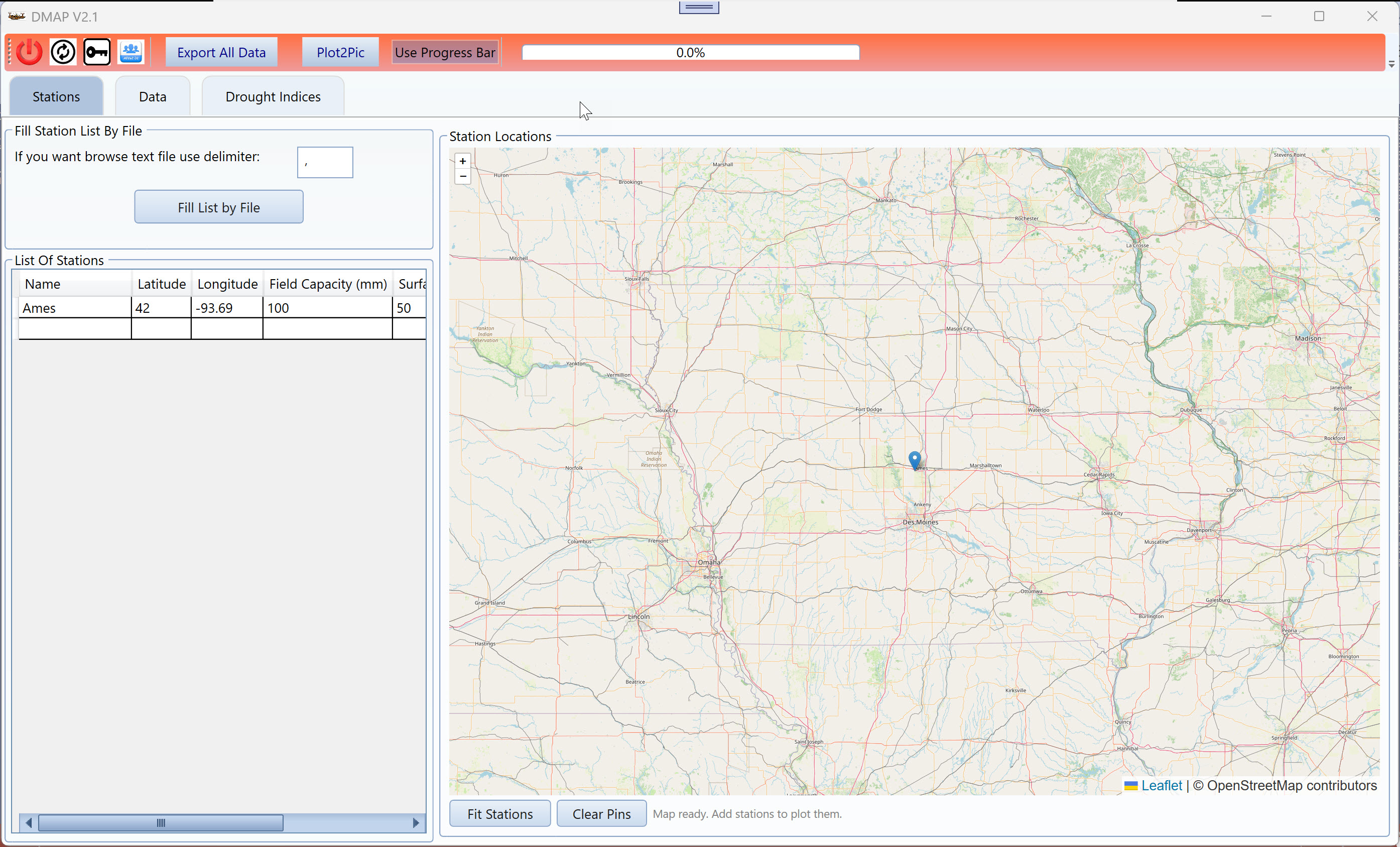Click the key icon in toolbar
The height and width of the screenshot is (847, 1400).
(97, 52)
